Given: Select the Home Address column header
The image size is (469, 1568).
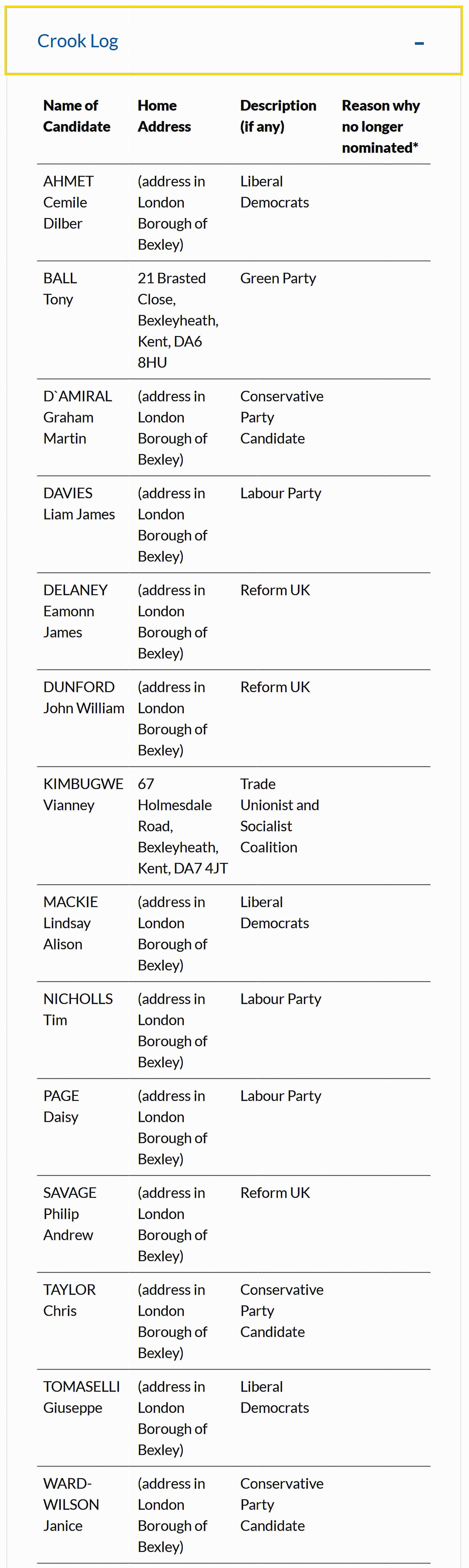Looking at the screenshot, I should click(x=164, y=116).
